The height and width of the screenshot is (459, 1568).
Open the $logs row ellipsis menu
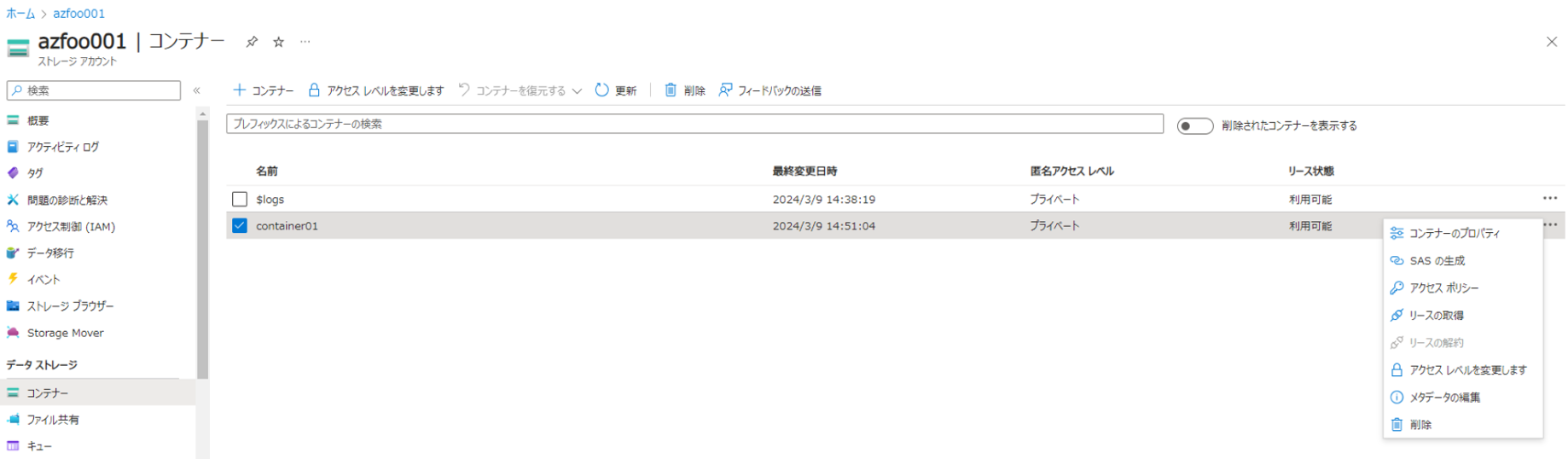pyautogui.click(x=1550, y=198)
